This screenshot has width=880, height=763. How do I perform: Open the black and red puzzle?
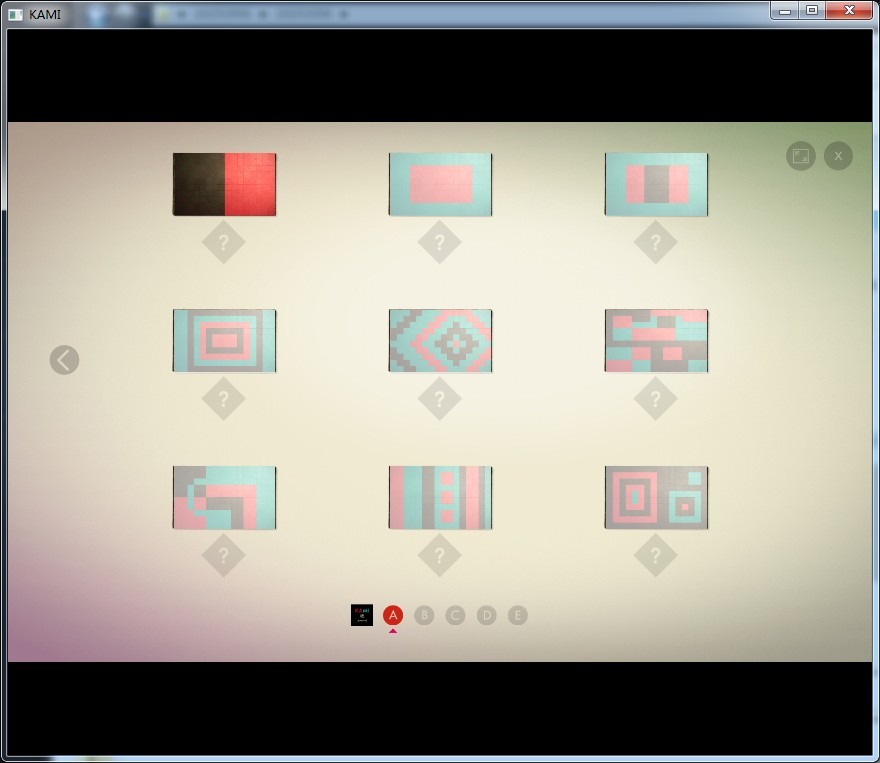[224, 184]
